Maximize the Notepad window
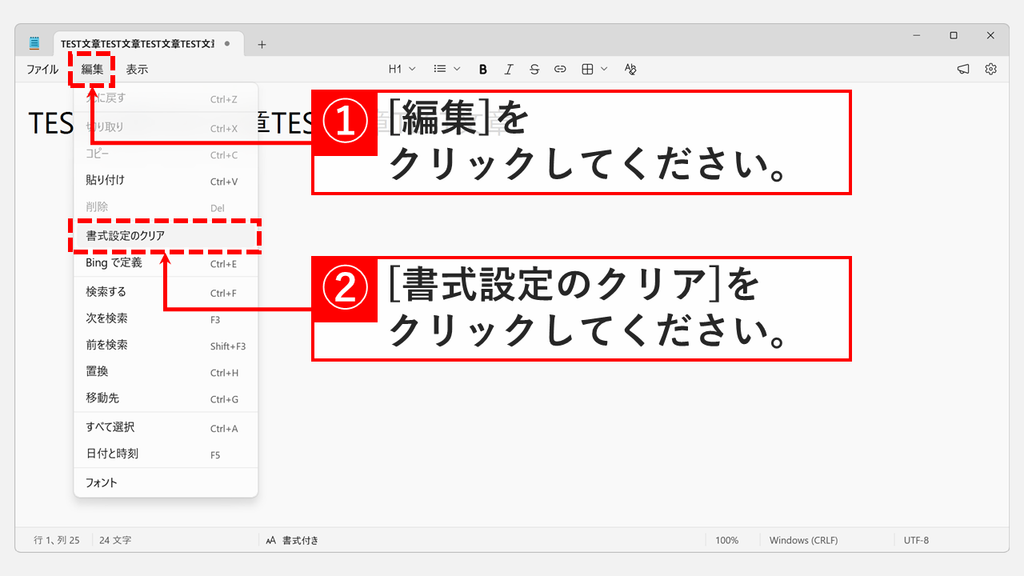This screenshot has width=1024, height=576. point(953,35)
